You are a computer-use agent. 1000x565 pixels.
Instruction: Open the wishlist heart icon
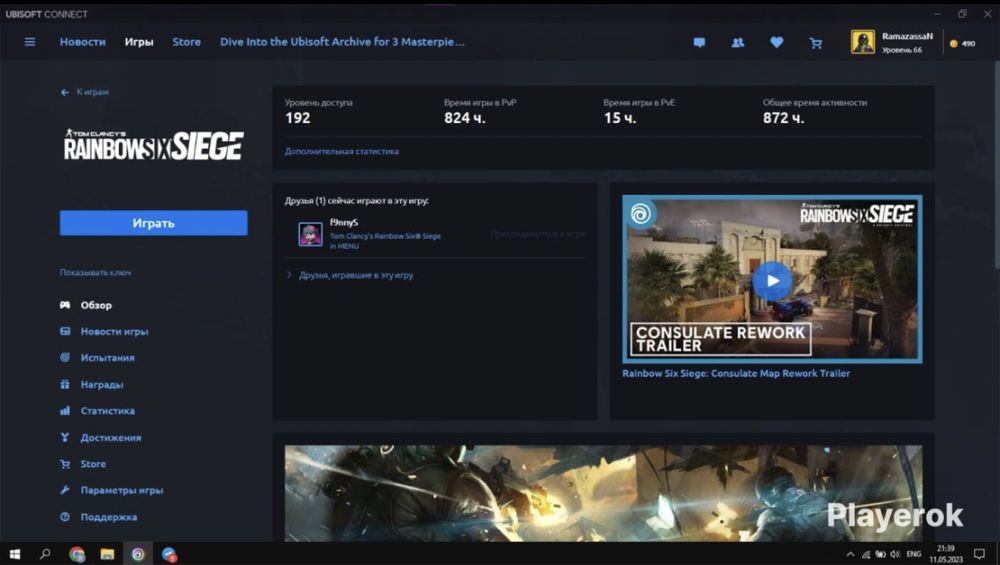[776, 43]
